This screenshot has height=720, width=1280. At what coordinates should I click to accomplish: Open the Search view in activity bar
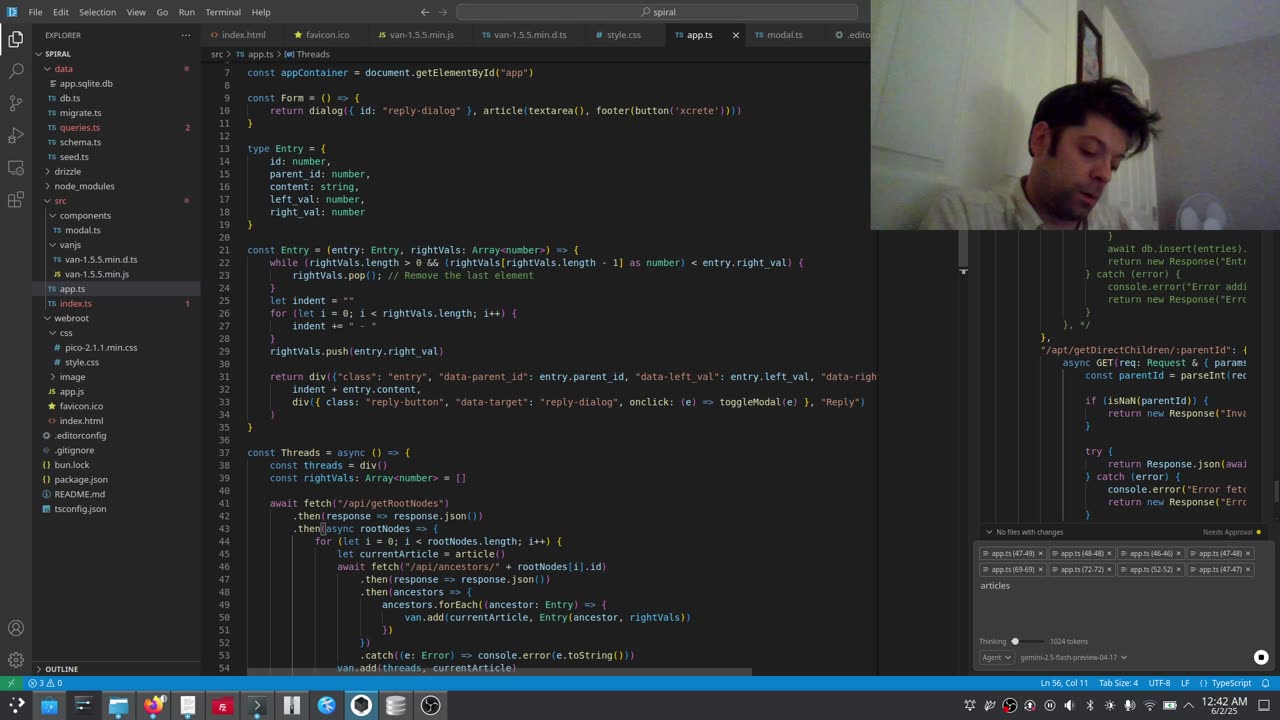click(16, 71)
